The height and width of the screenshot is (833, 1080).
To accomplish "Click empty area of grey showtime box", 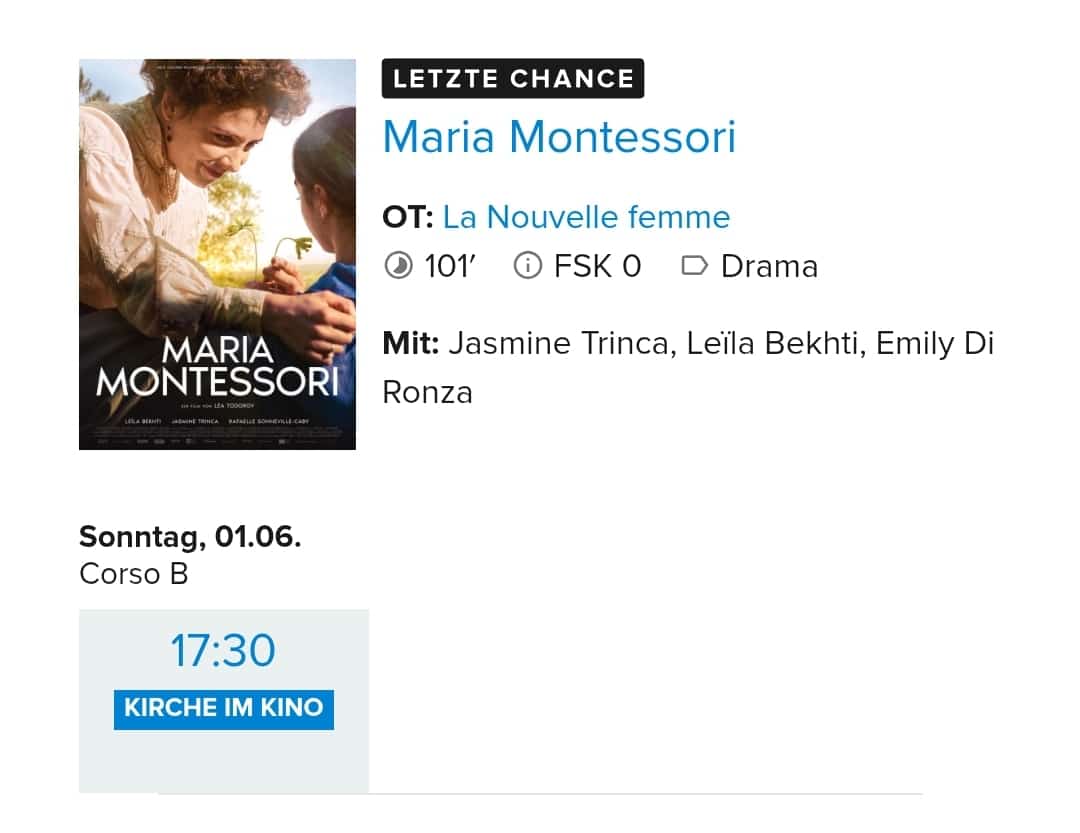I will (224, 763).
